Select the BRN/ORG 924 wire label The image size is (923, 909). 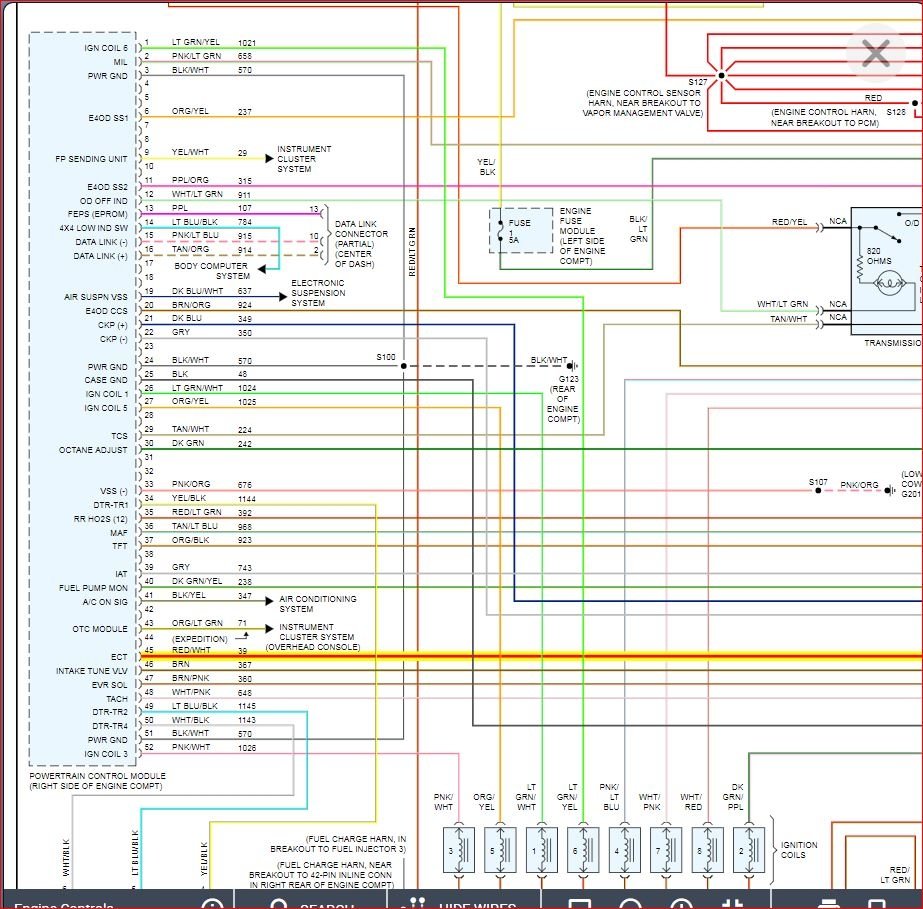tap(211, 305)
